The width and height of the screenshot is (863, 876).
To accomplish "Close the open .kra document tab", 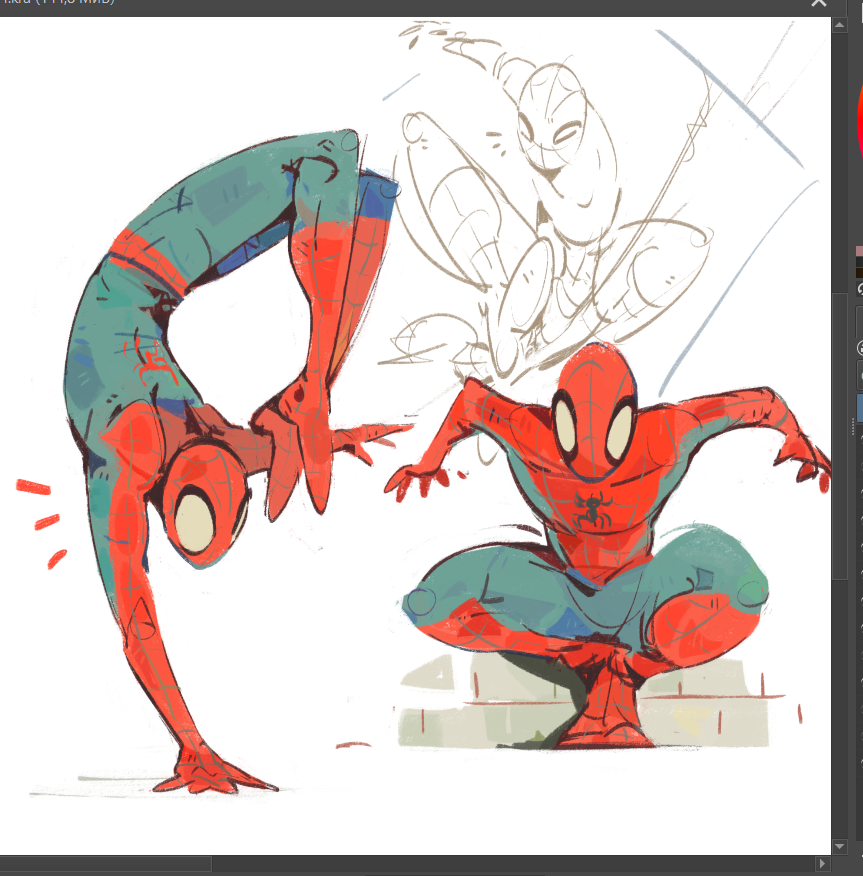I will tap(819, 3).
